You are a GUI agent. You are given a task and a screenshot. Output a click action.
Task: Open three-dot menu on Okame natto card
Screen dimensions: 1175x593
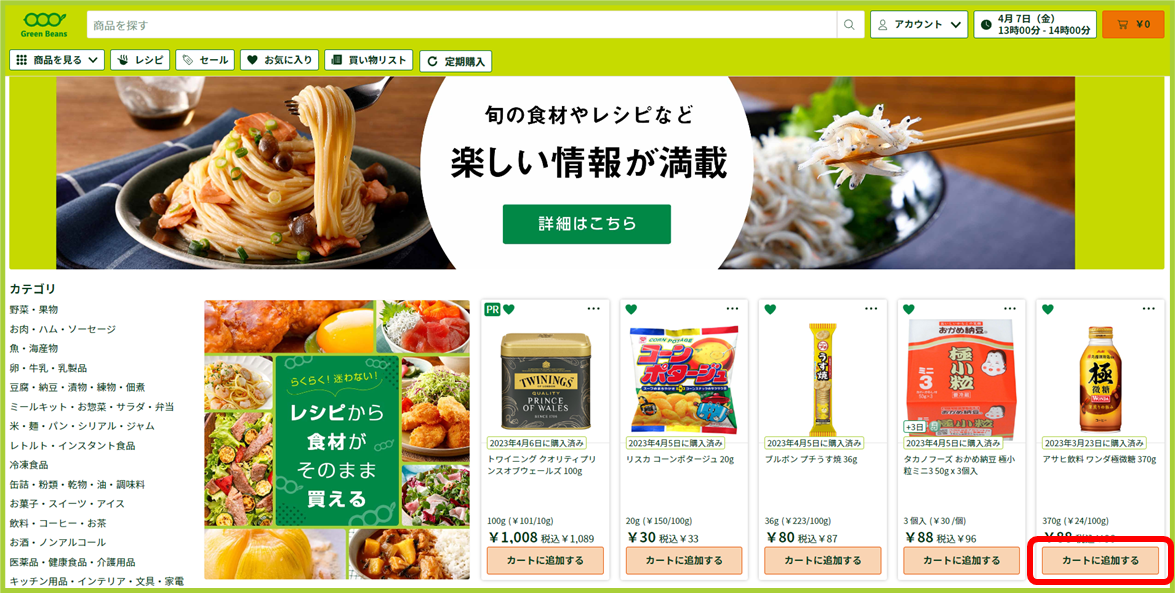(1010, 309)
